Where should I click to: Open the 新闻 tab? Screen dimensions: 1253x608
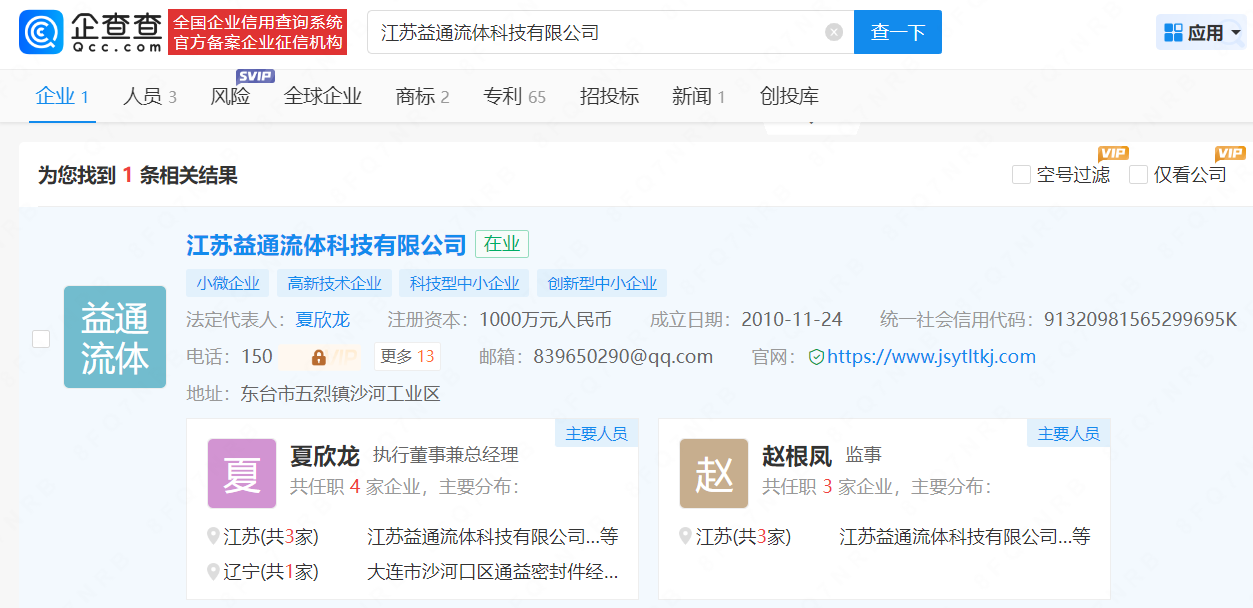pos(699,96)
